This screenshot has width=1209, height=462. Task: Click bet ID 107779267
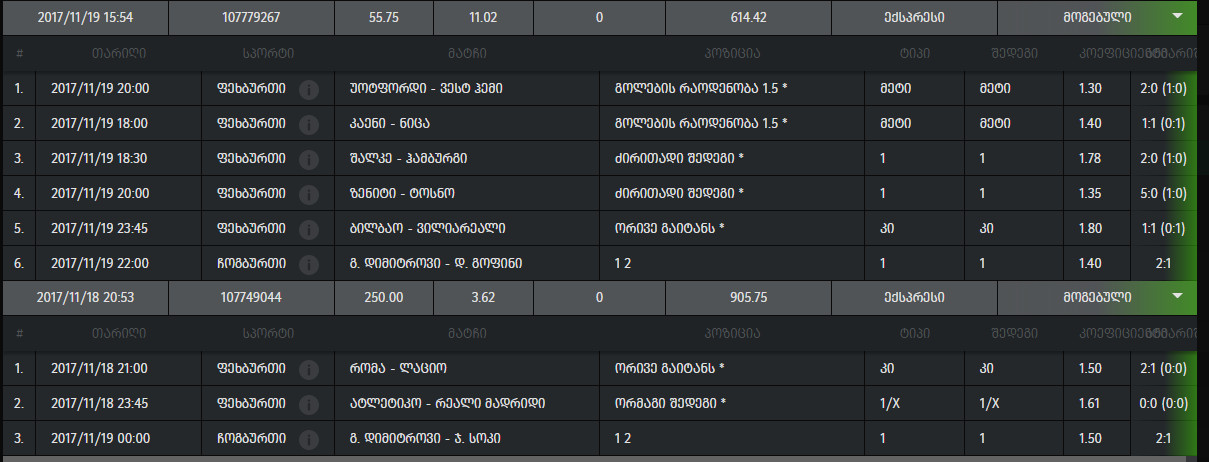250,17
